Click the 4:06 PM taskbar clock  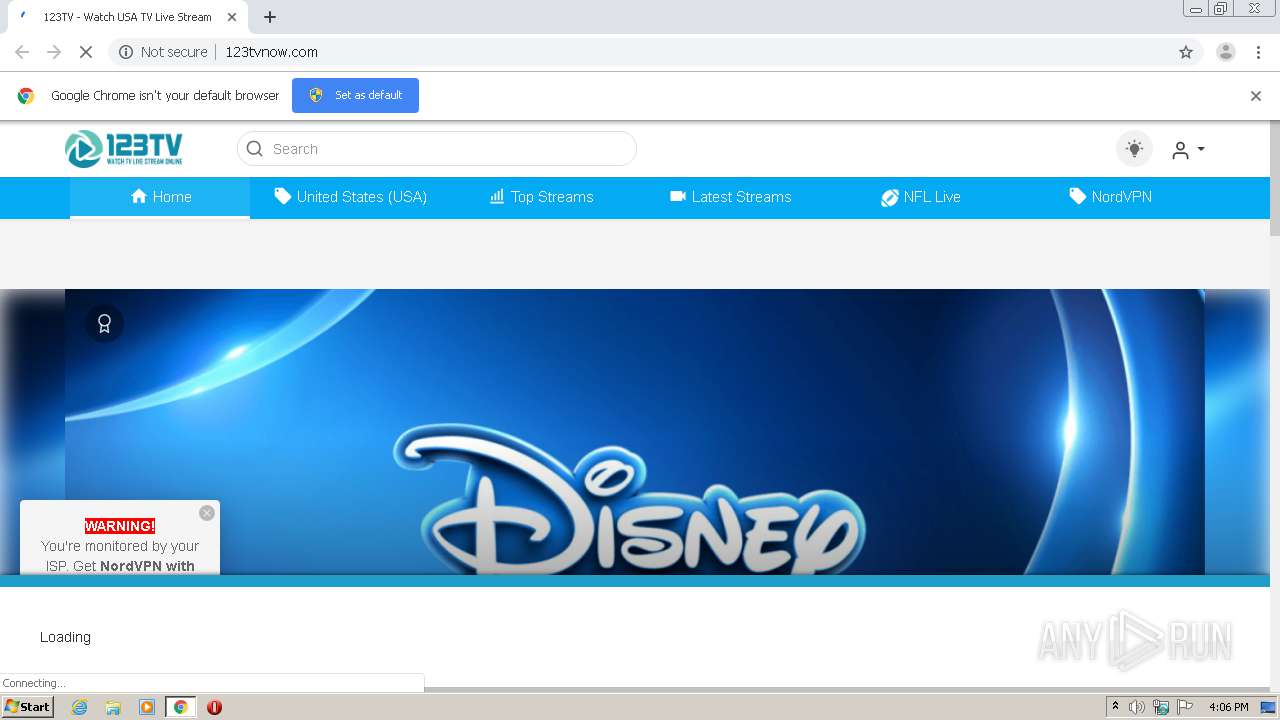[x=1229, y=707]
